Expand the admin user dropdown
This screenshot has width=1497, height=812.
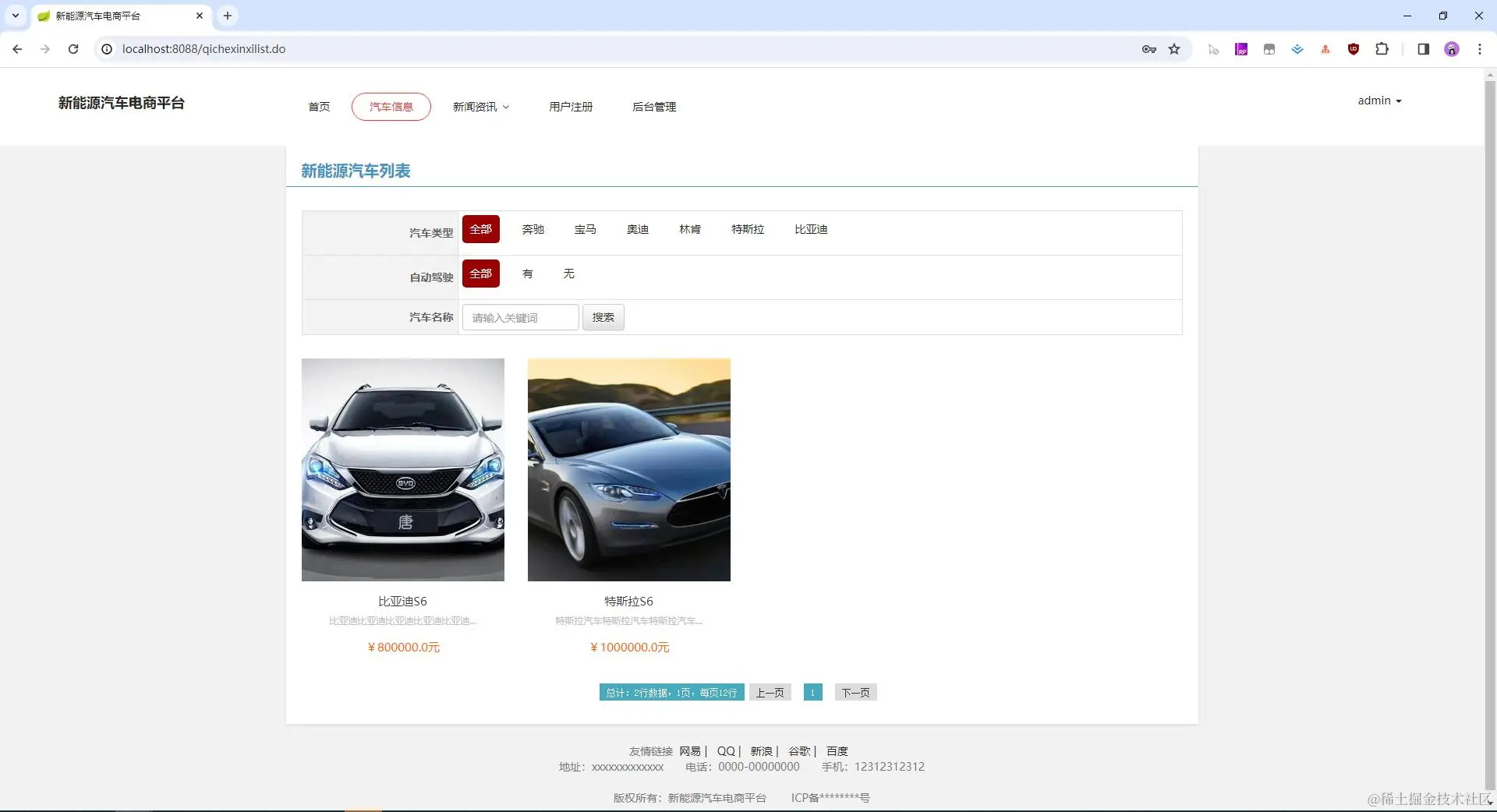(x=1379, y=101)
